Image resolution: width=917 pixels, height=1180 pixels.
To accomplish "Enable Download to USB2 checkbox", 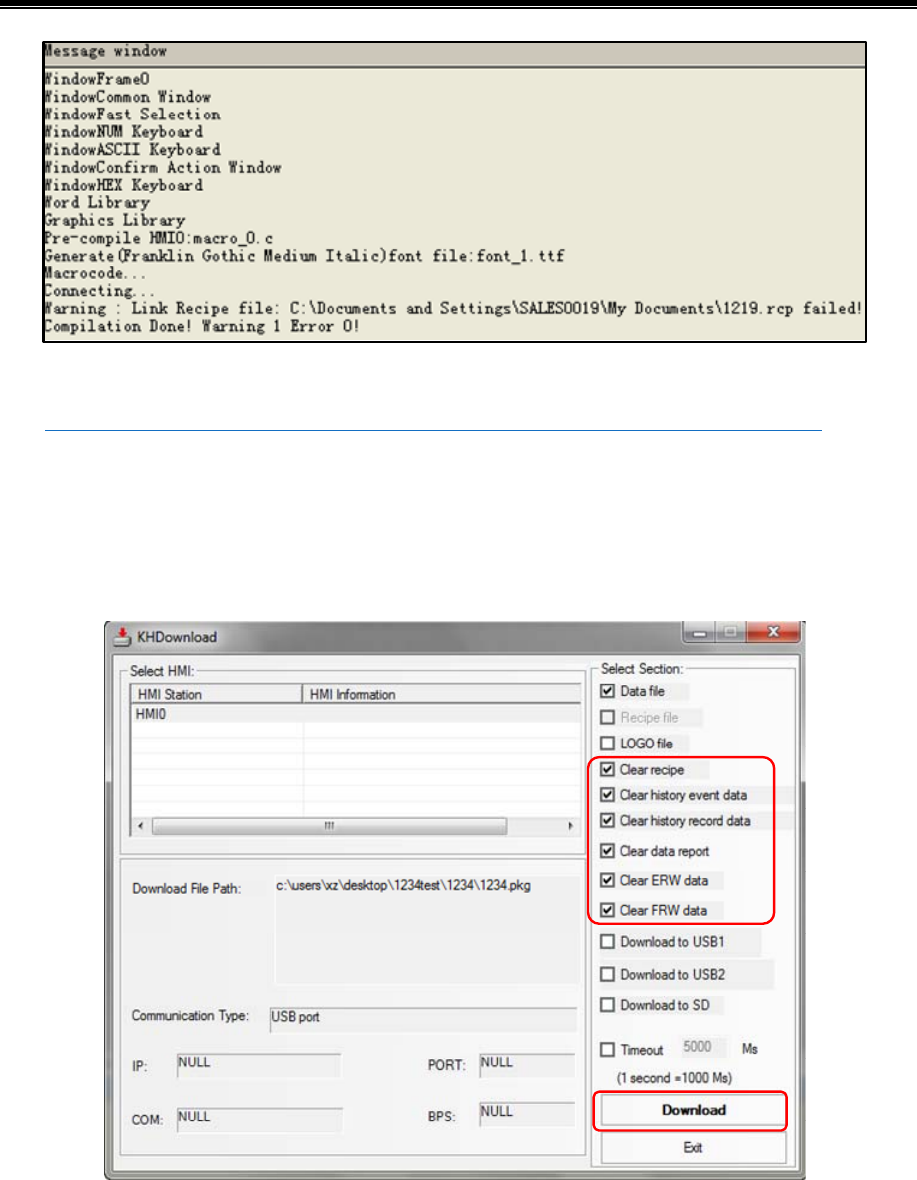I will pos(608,974).
